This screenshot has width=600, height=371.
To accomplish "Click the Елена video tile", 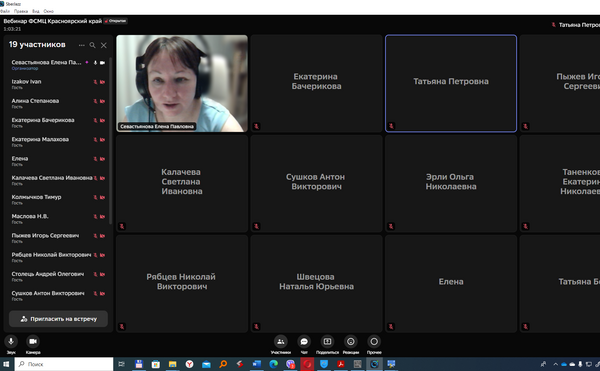I will click(451, 284).
